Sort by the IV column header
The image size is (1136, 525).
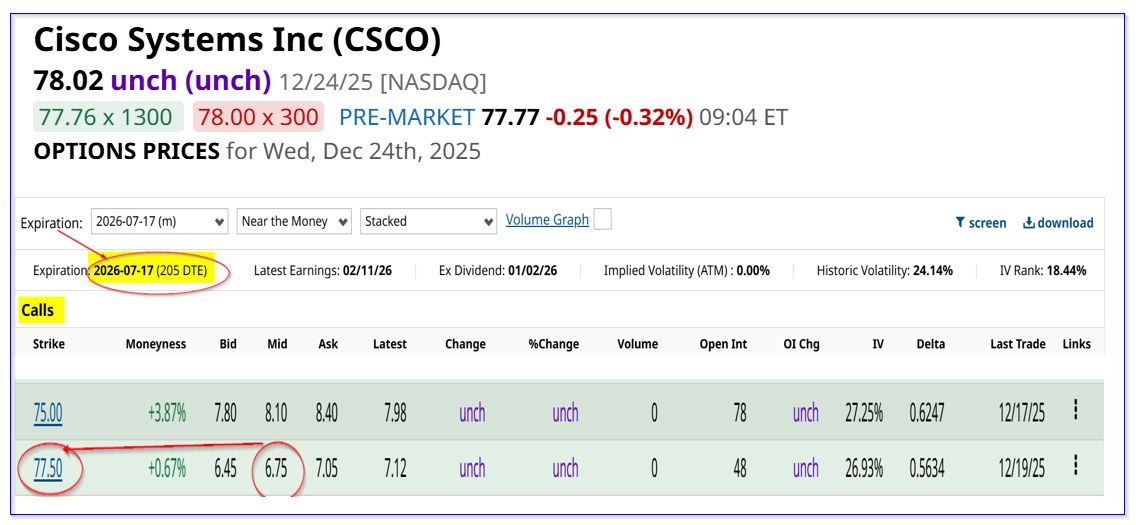[x=877, y=344]
